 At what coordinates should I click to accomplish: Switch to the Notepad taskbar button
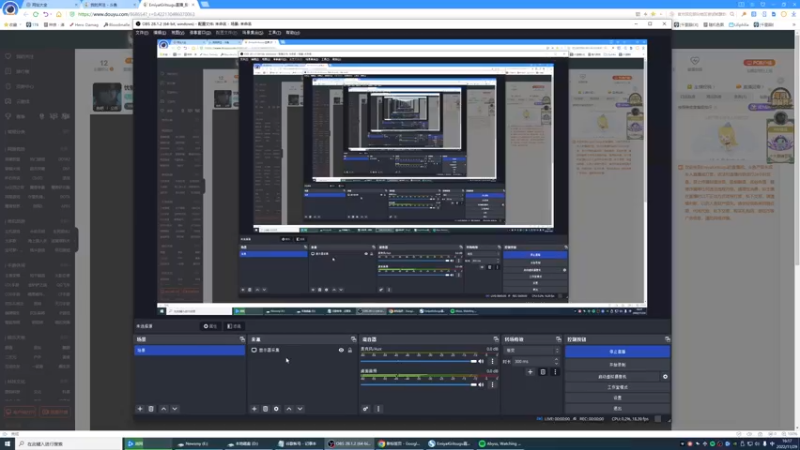tap(299, 444)
